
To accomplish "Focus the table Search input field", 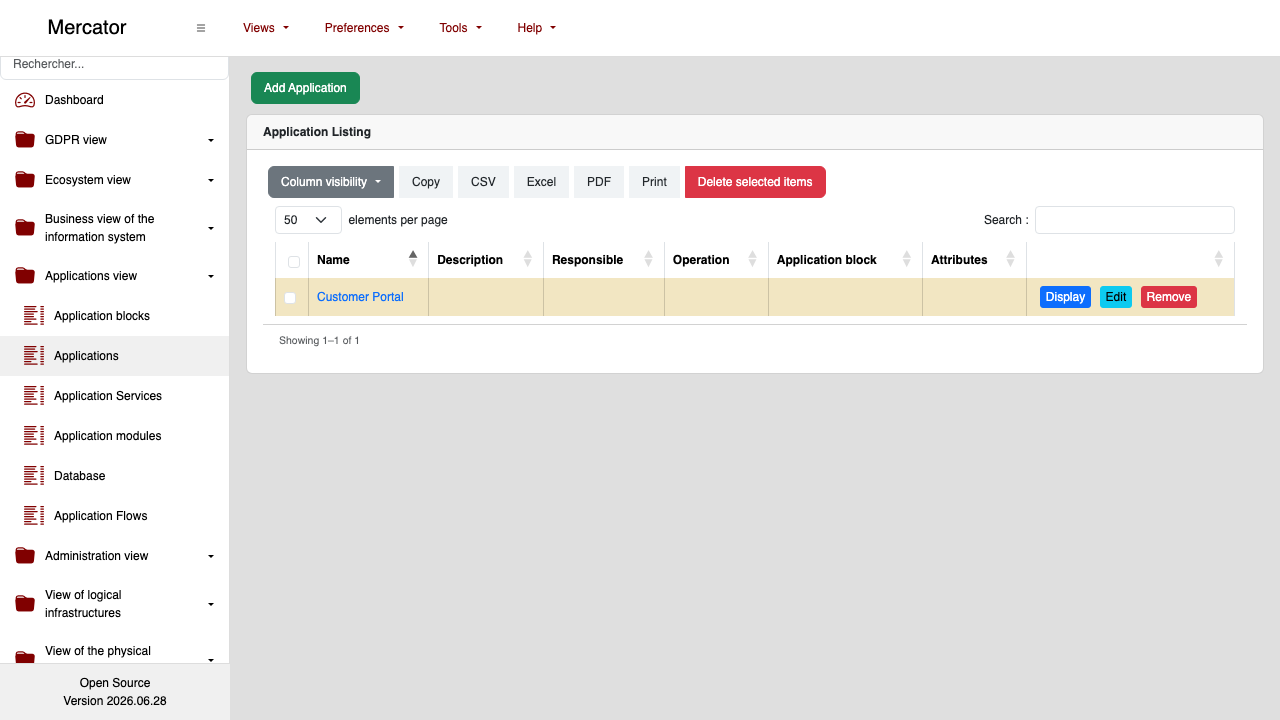I will click(x=1135, y=220).
